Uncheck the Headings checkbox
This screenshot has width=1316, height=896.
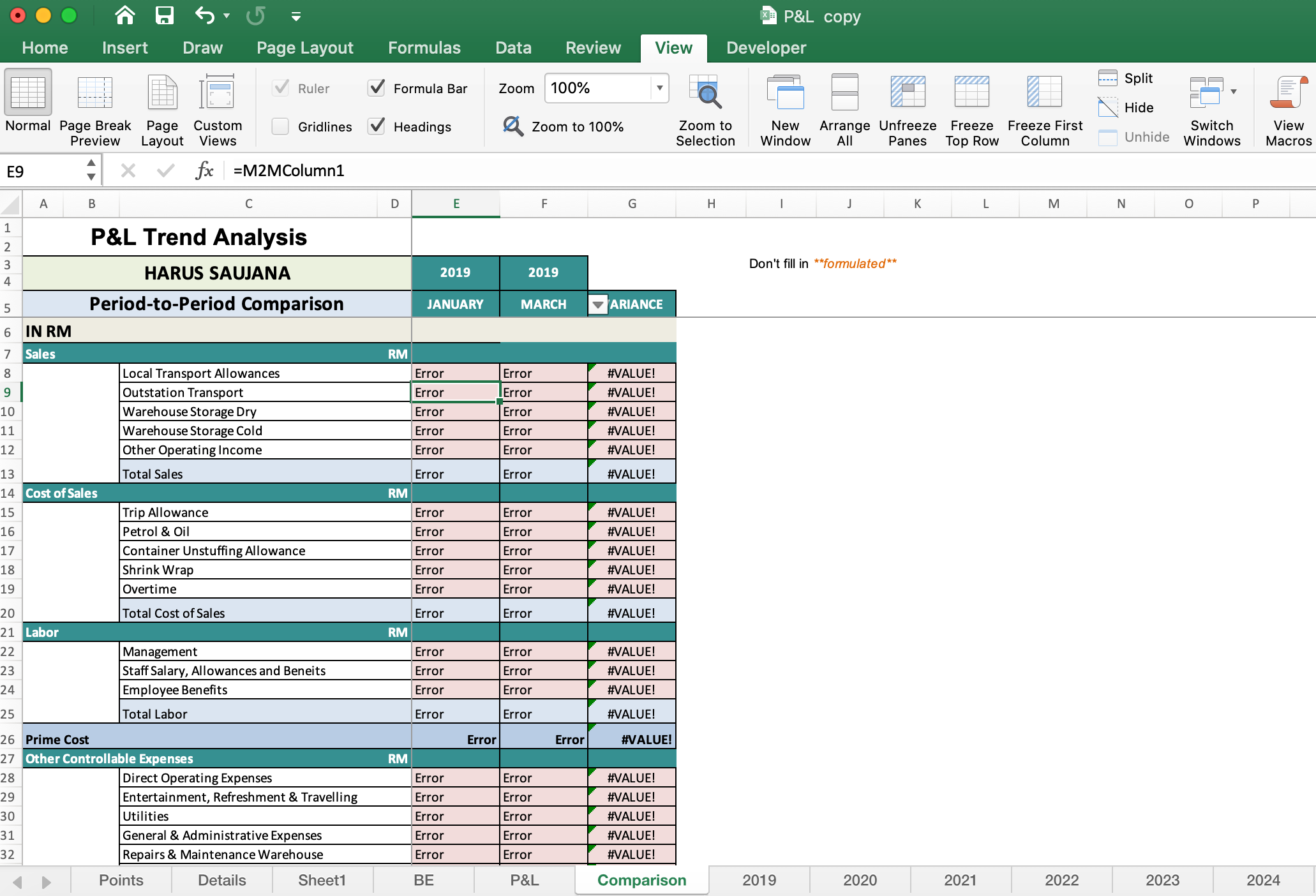[377, 126]
